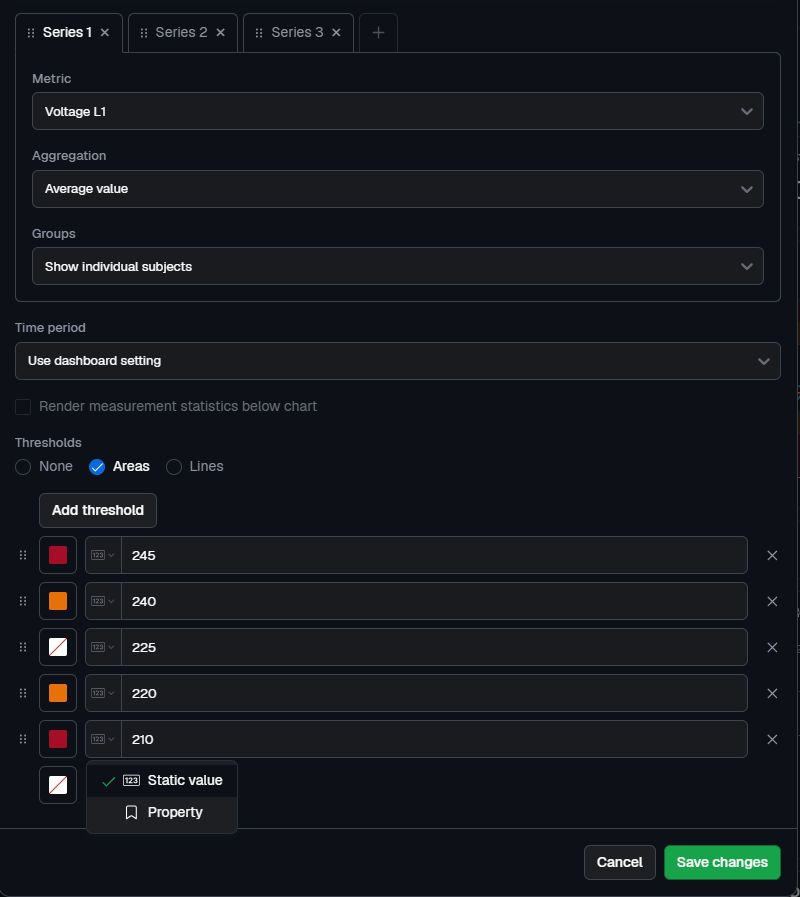Choose Property from the value type menu
The image size is (800, 897).
click(174, 813)
